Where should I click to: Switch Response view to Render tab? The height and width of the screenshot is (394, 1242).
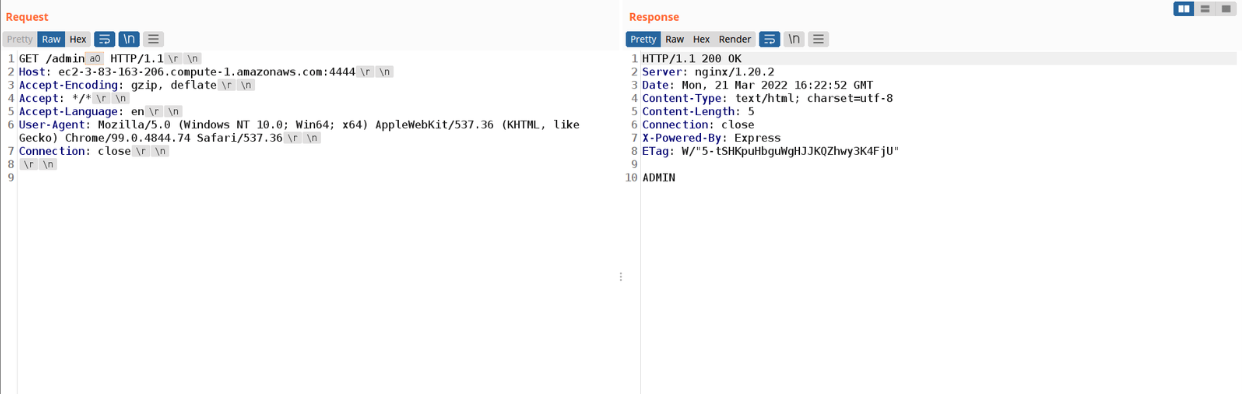pyautogui.click(x=735, y=39)
